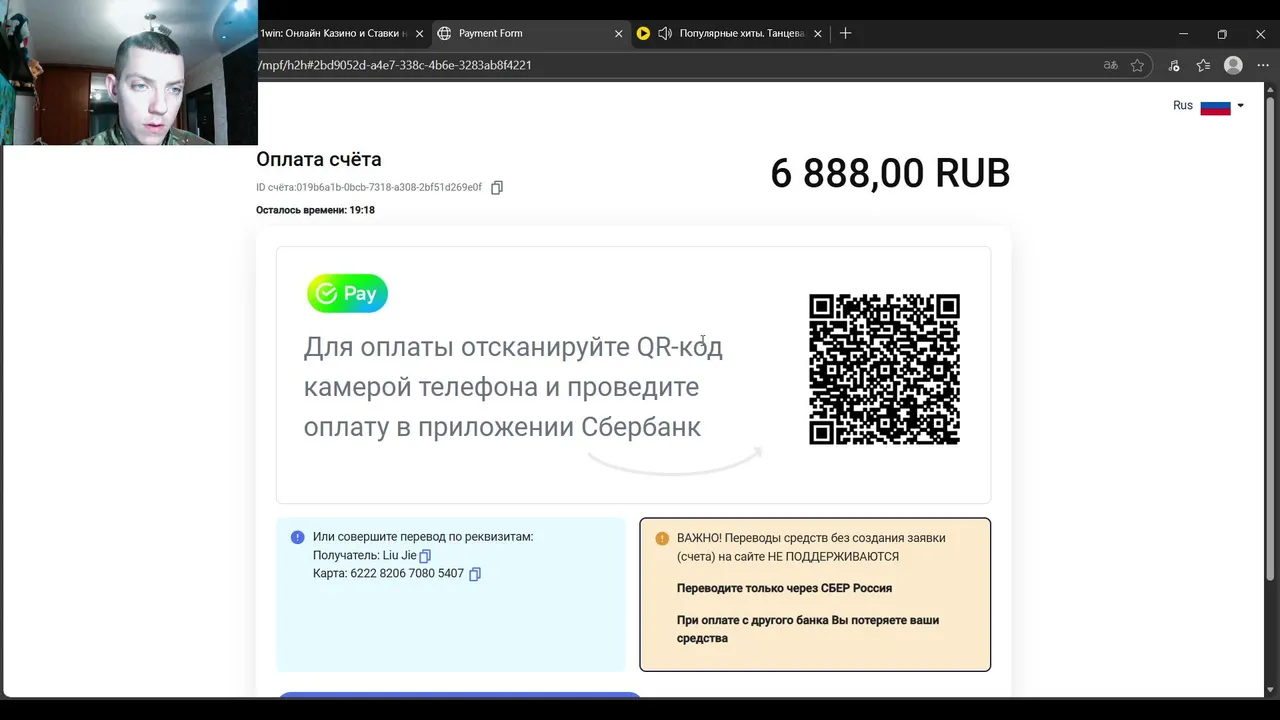Click the QR code image
This screenshot has height=720, width=1280.
coord(884,369)
